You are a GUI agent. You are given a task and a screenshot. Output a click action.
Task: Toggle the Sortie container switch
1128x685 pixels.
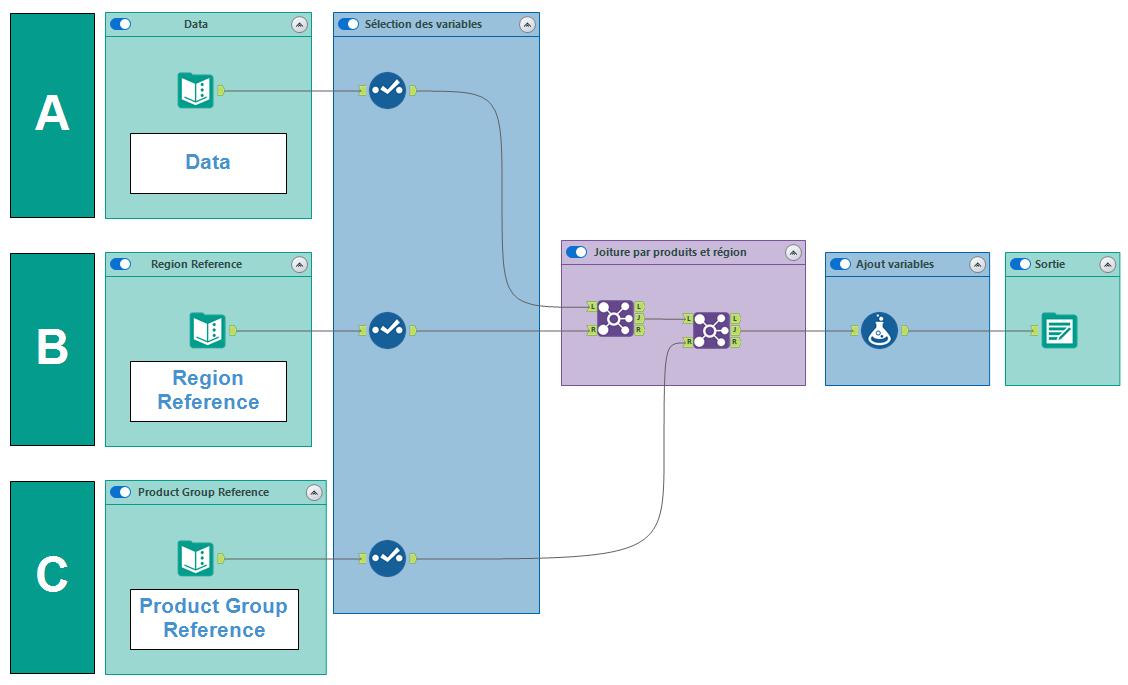click(1020, 264)
